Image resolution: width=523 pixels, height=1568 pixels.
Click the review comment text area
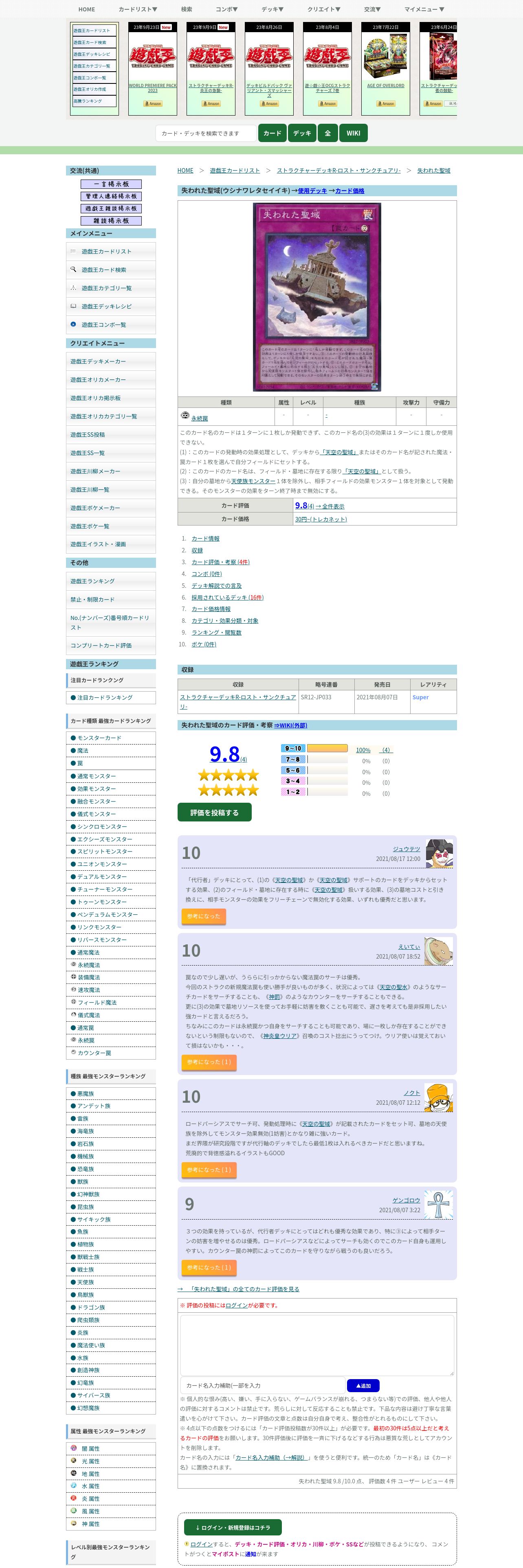316,1345
